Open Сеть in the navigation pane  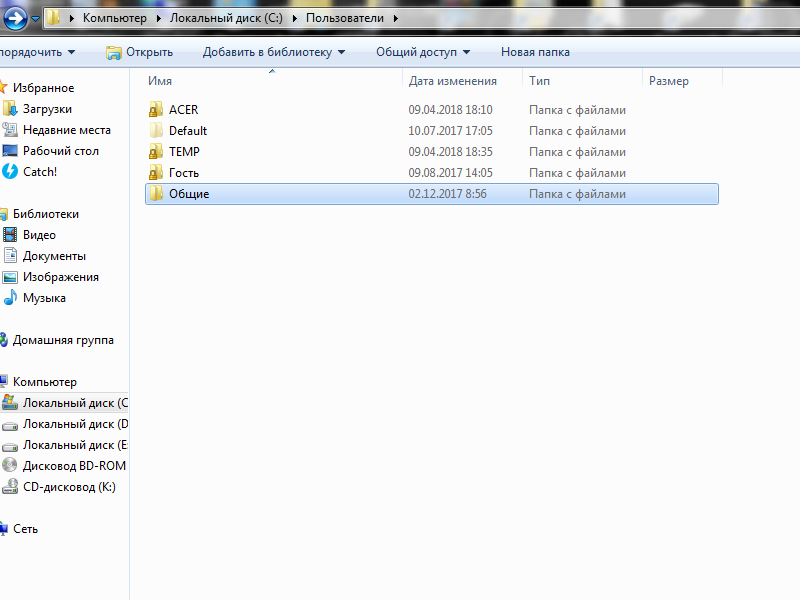[x=26, y=529]
